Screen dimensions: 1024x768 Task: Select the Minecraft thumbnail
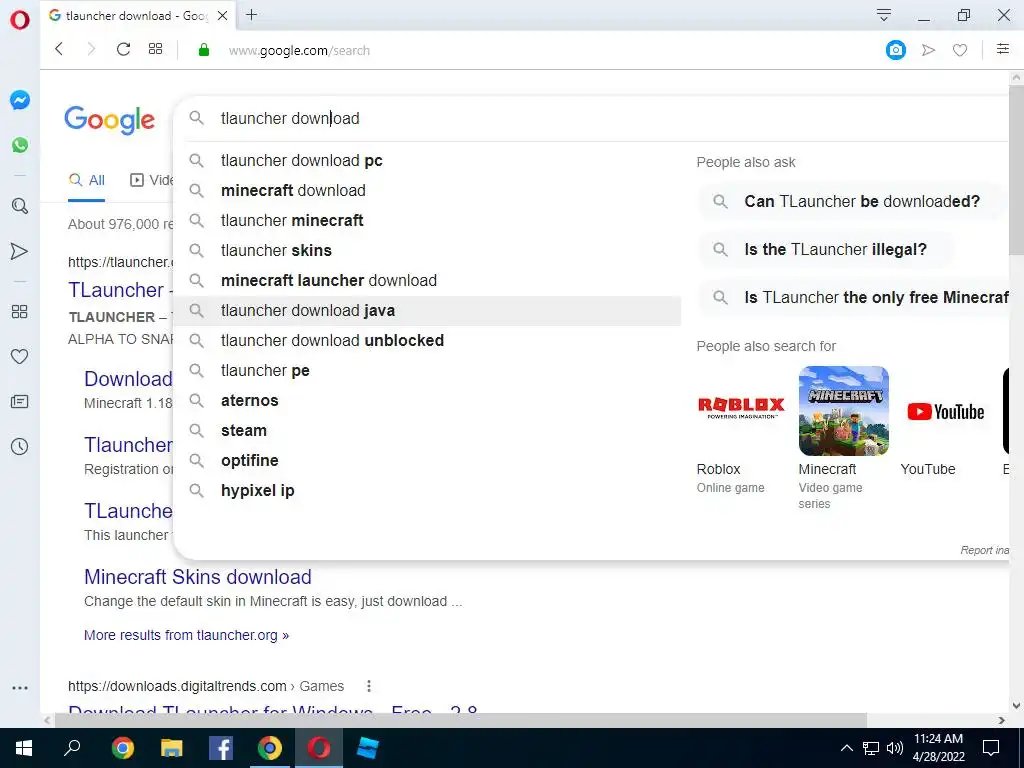coord(843,411)
